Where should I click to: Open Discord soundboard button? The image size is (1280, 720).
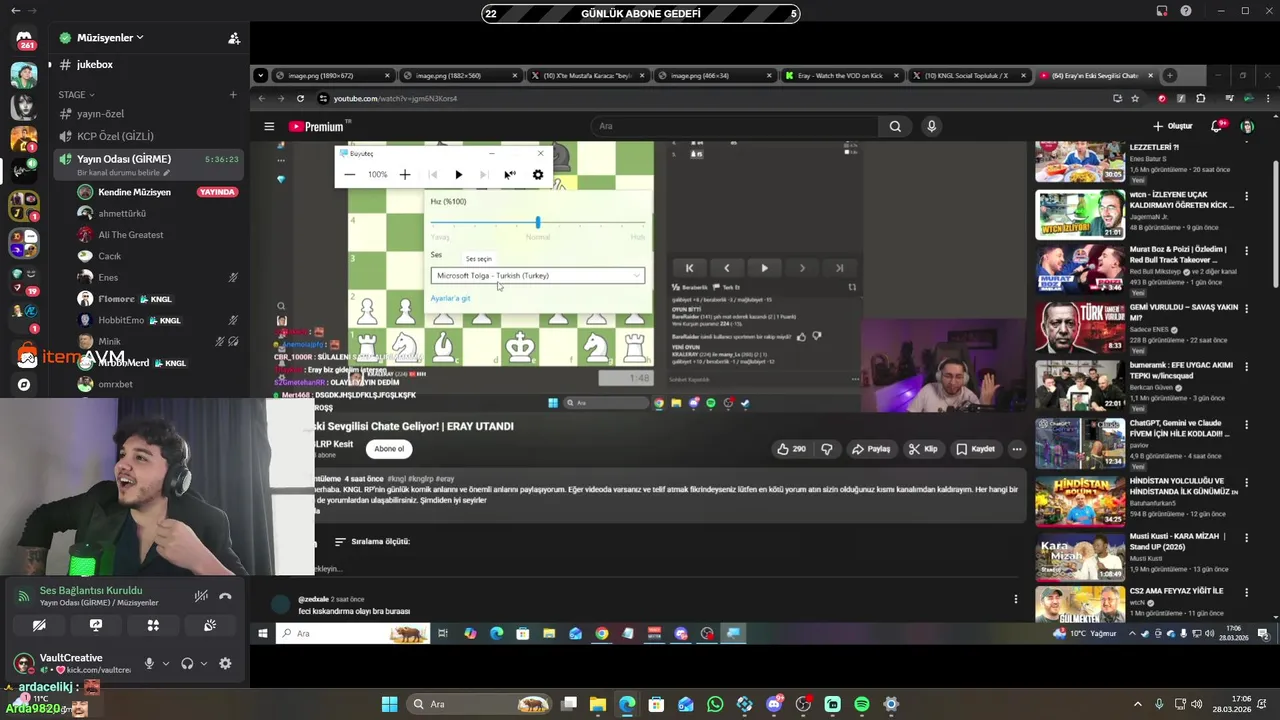coord(210,625)
